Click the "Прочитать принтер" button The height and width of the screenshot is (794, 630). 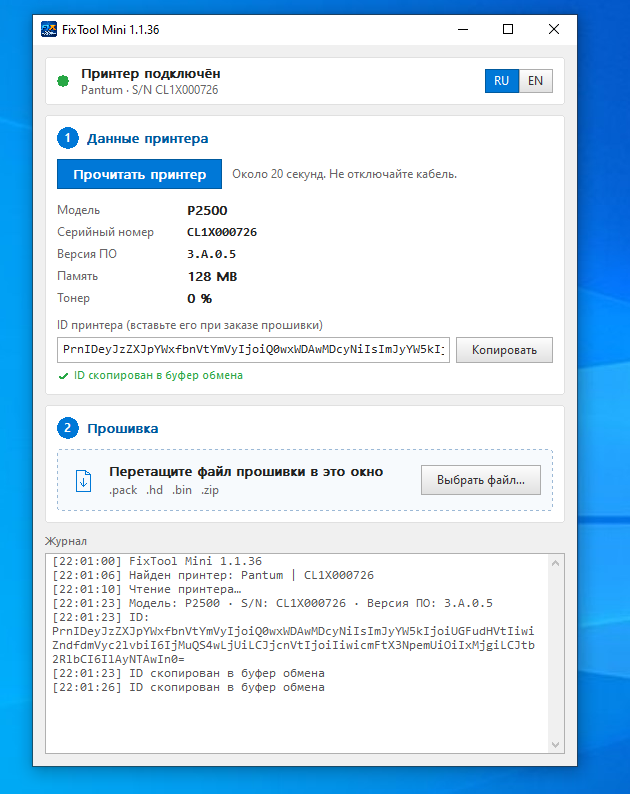click(139, 174)
